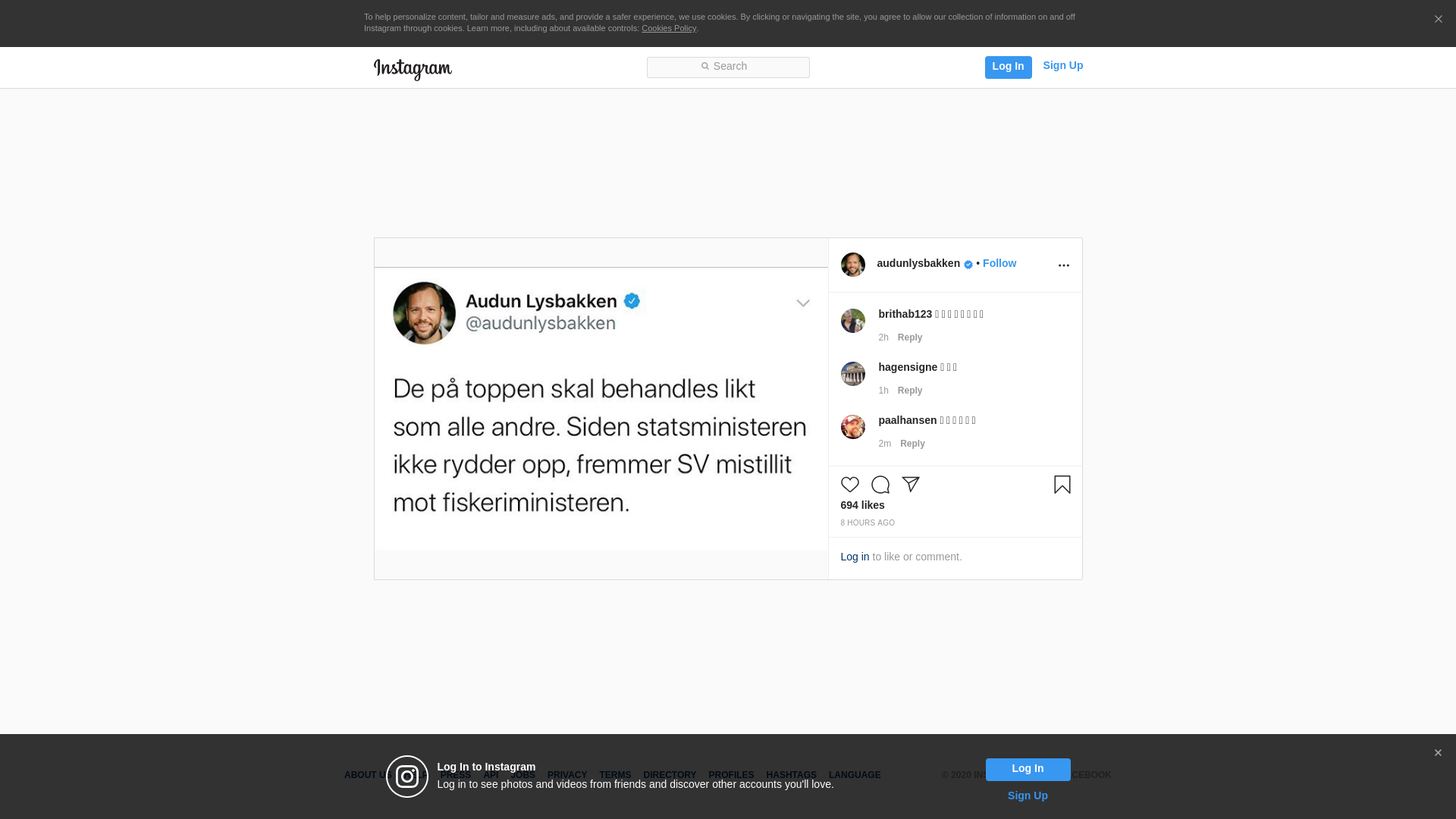Like the post with heart icon
This screenshot has height=819, width=1456.
tap(850, 485)
